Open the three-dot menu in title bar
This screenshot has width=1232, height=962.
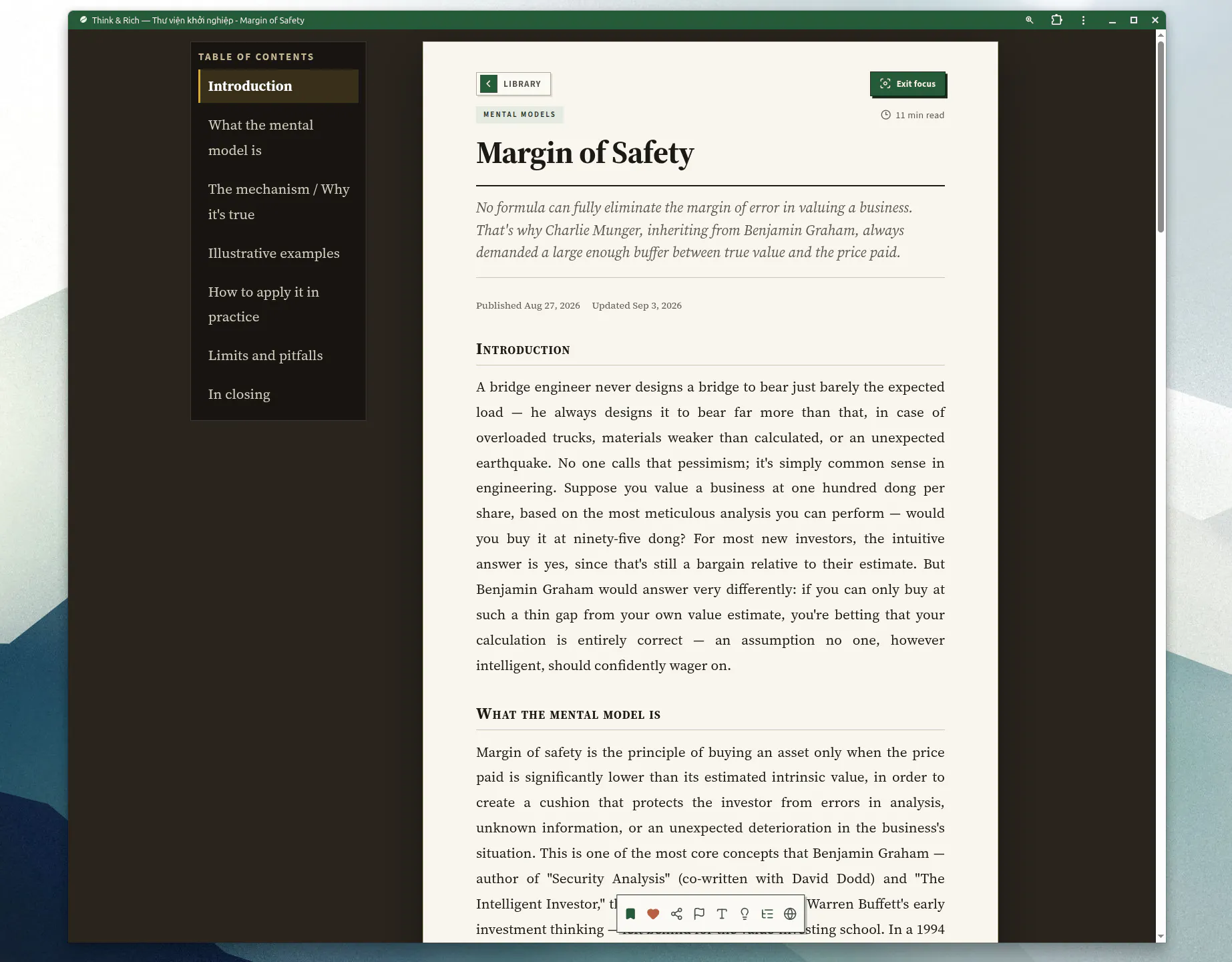coord(1083,20)
